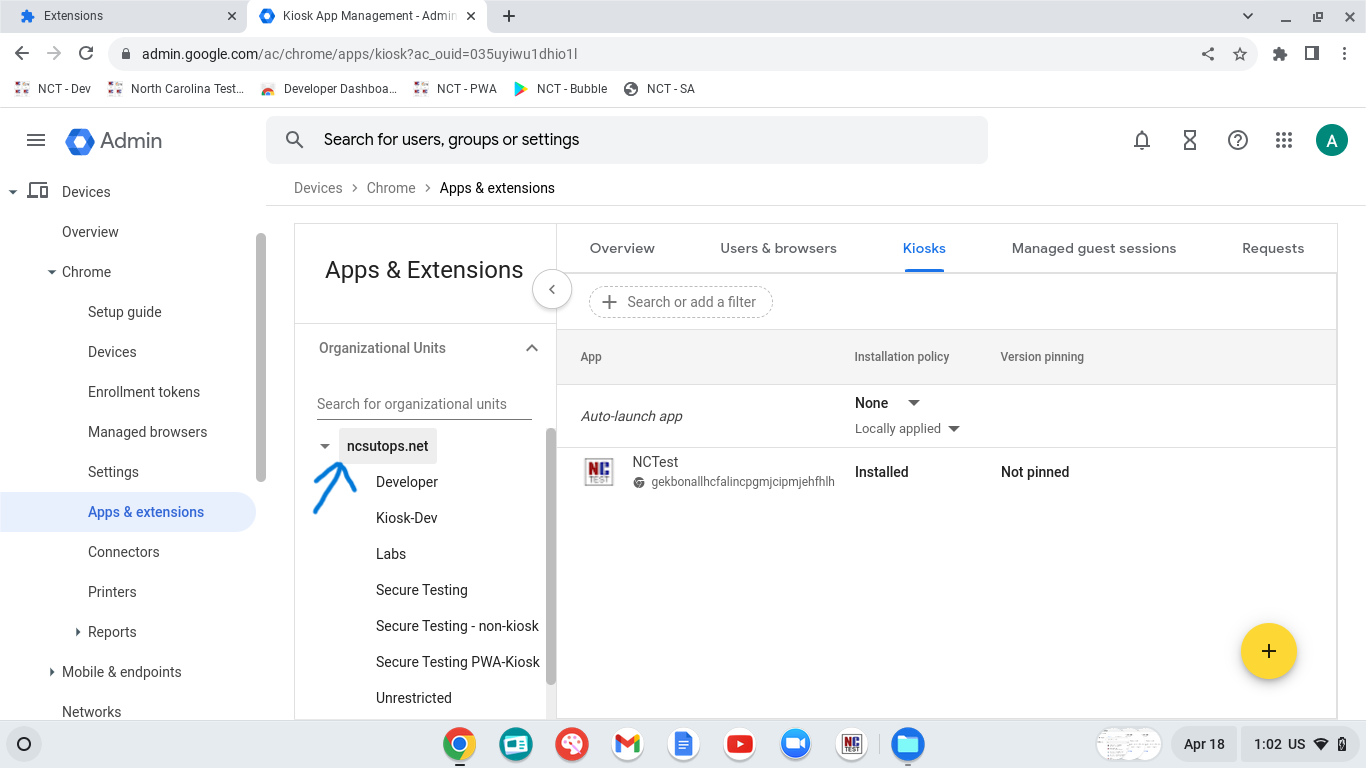Open the None installation policy dropdown
The width and height of the screenshot is (1366, 768).
[887, 403]
